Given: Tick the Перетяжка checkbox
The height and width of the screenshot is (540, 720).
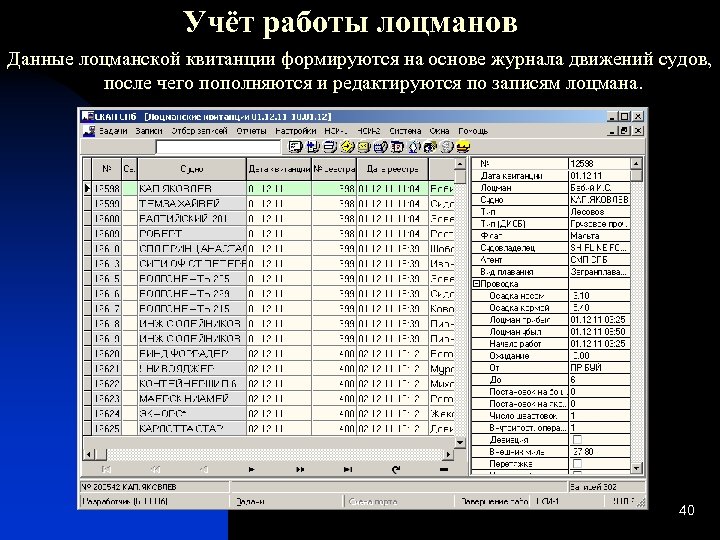Looking at the screenshot, I should [x=577, y=463].
